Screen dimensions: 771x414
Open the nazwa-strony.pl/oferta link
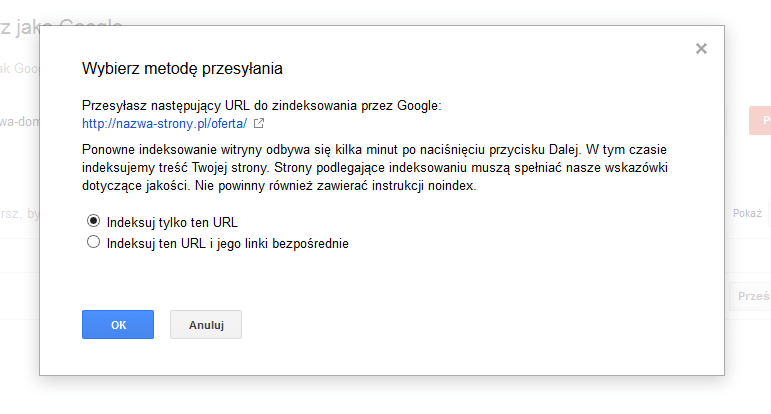click(x=164, y=123)
